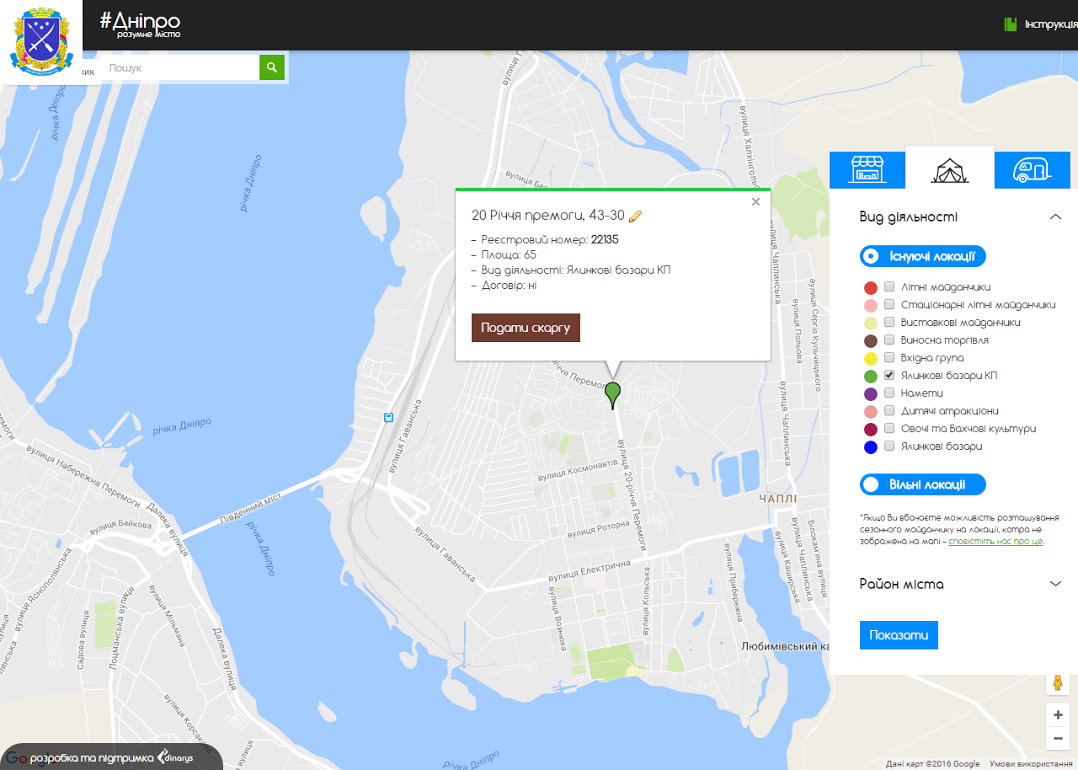Click the green map marker pin
The width and height of the screenshot is (1078, 770).
(x=613, y=394)
